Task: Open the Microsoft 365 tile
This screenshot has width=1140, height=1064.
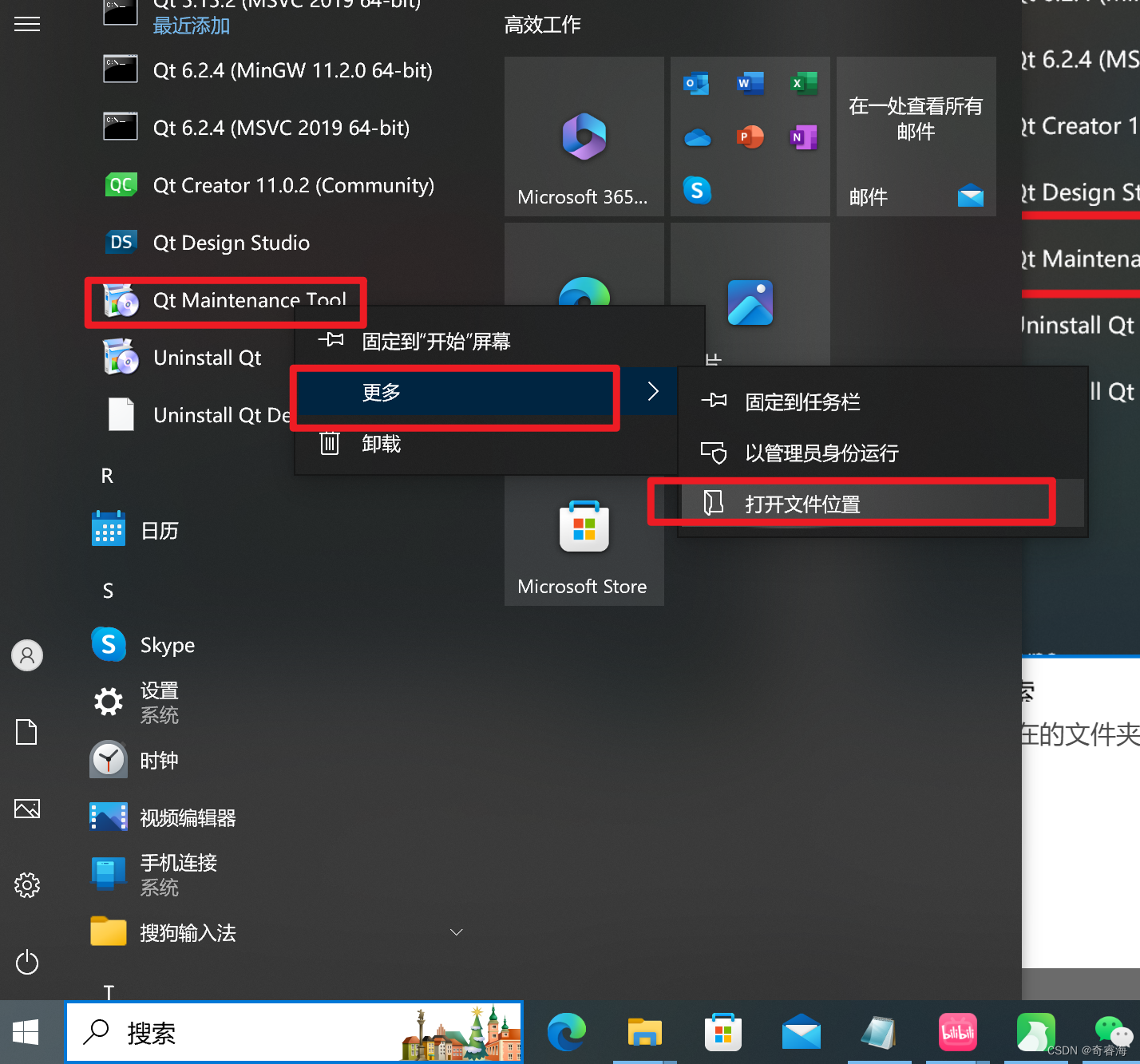Action: (x=584, y=136)
